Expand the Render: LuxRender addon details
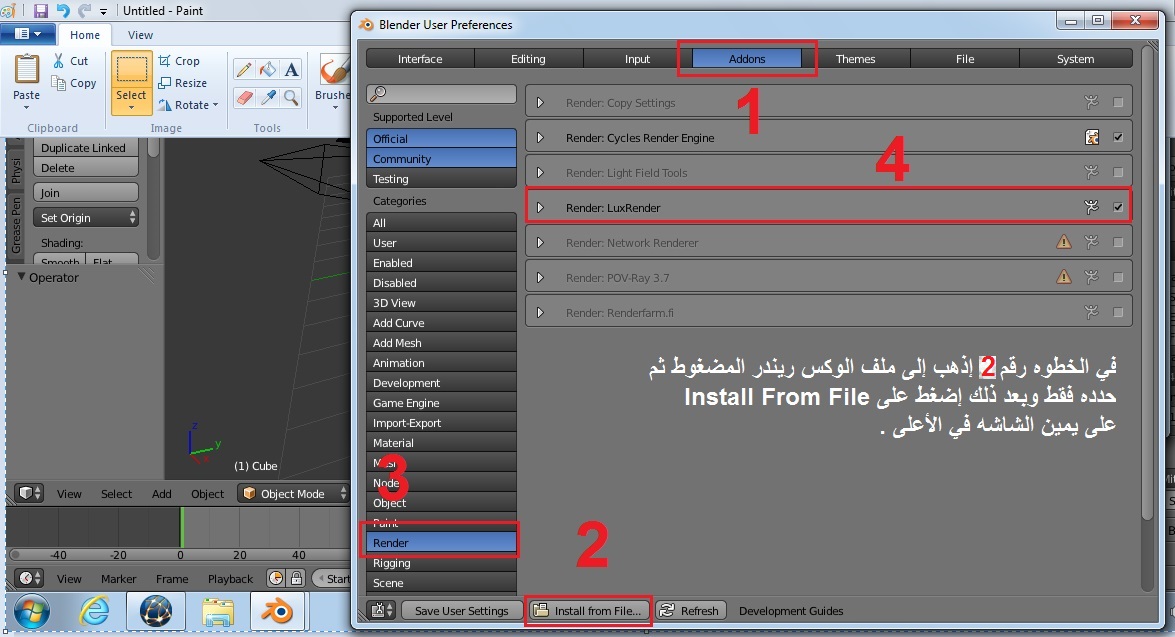Image resolution: width=1175 pixels, height=637 pixels. 540,208
